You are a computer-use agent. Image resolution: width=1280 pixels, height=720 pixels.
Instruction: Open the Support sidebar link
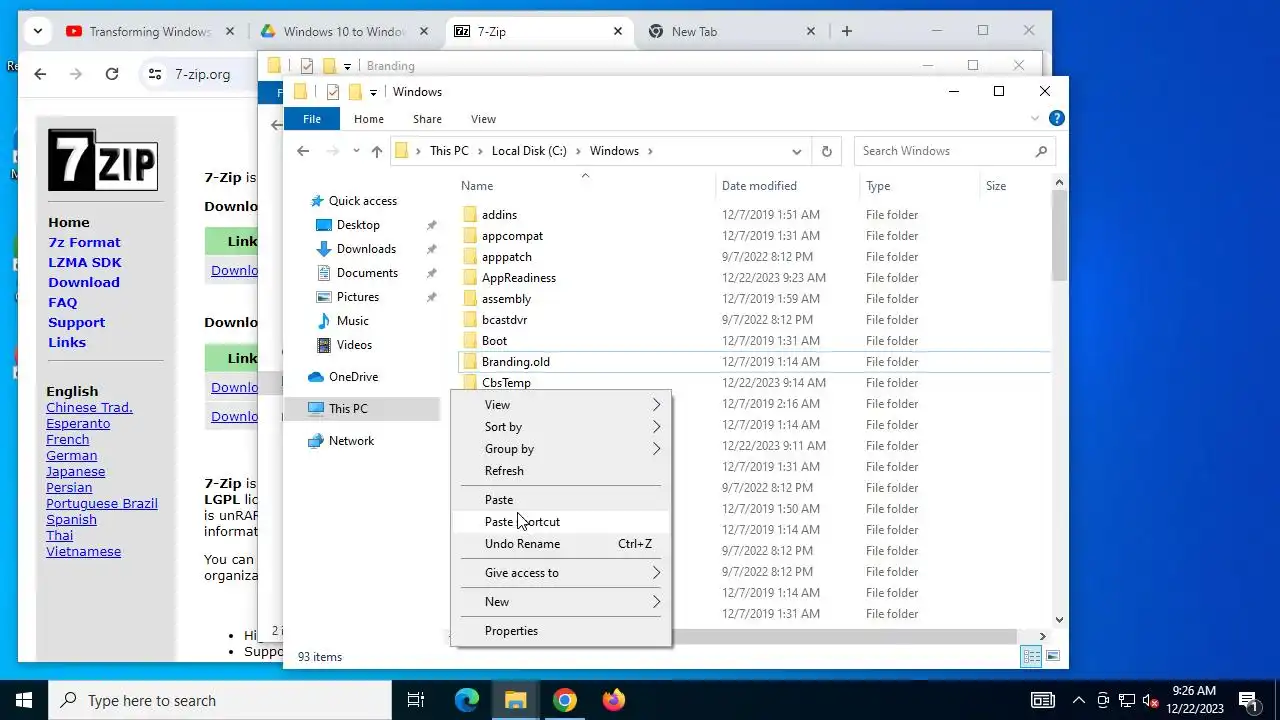tap(76, 322)
